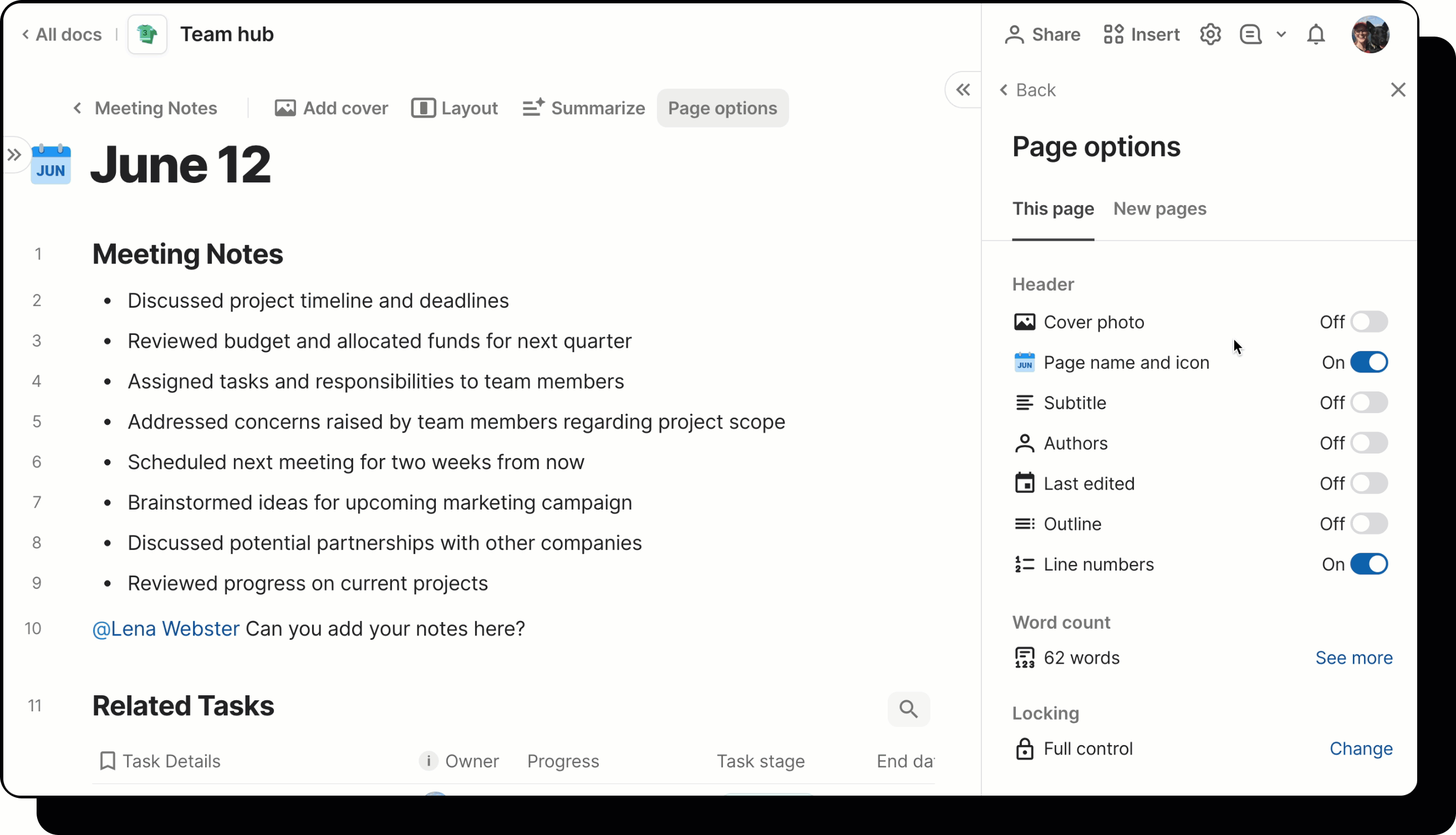Open the Team hub doc icon

tap(147, 34)
